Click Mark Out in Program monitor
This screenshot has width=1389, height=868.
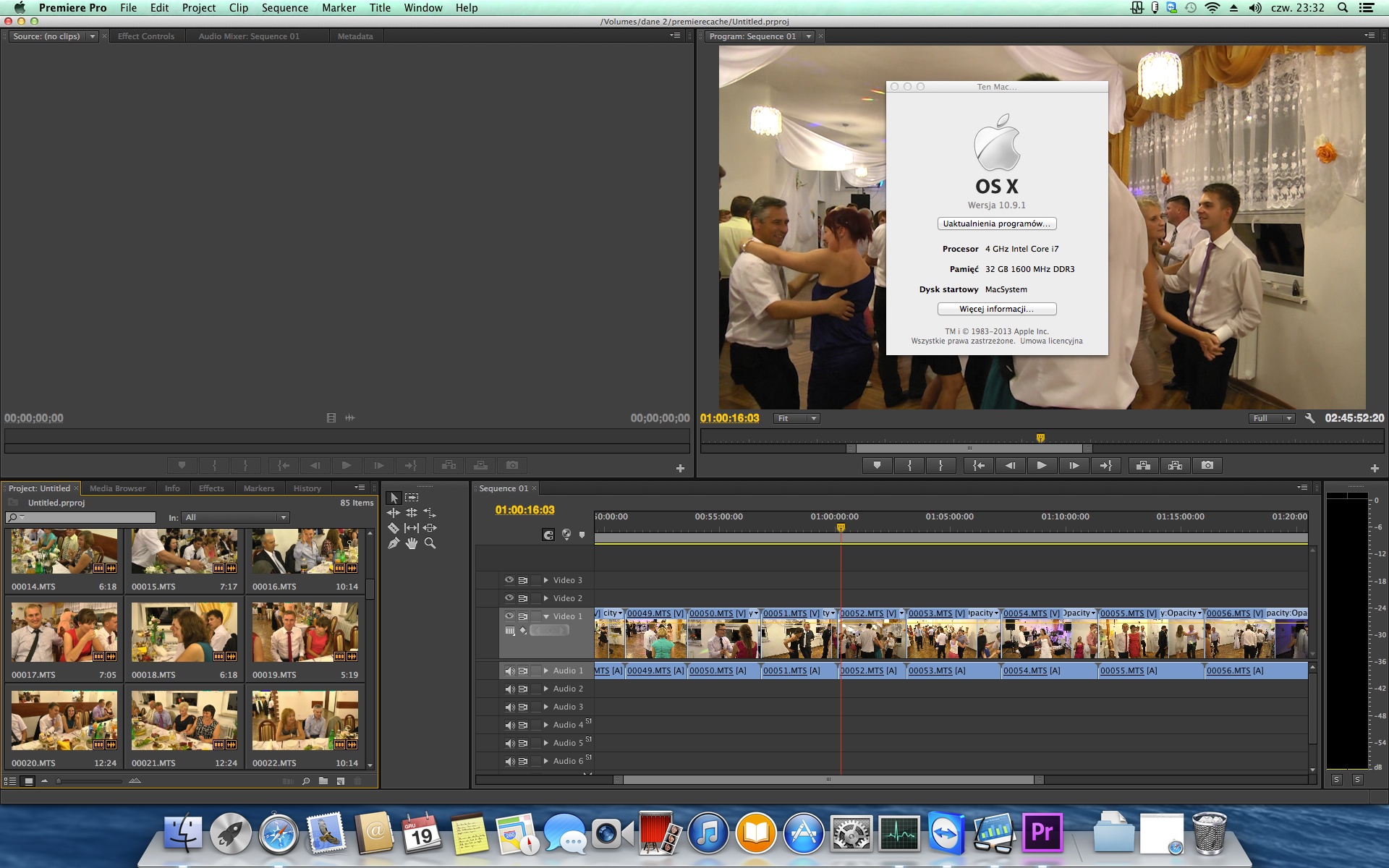tap(940, 466)
